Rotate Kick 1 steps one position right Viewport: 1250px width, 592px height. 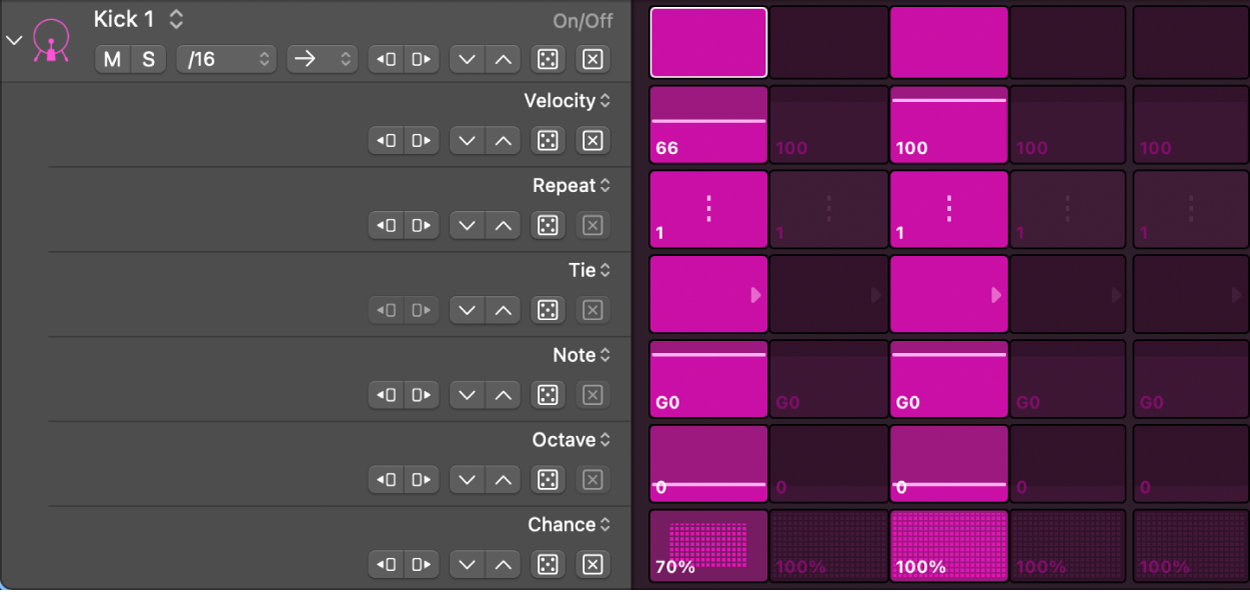(421, 59)
